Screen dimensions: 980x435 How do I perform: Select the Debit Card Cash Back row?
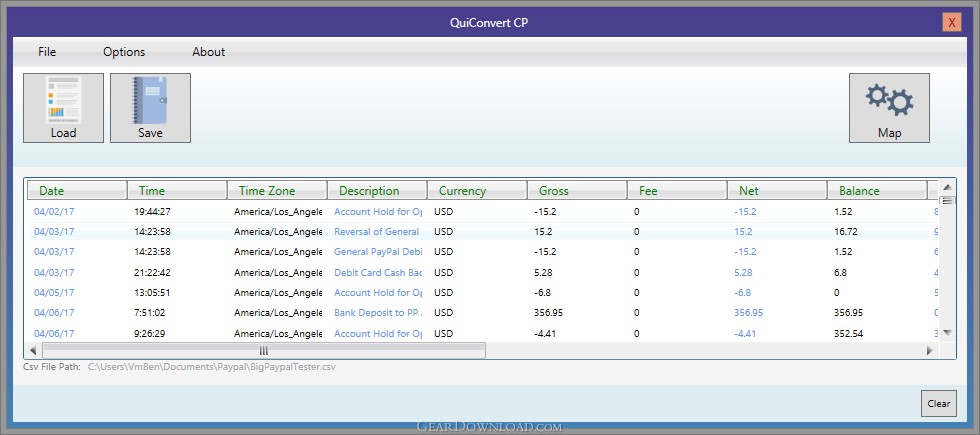[482, 272]
